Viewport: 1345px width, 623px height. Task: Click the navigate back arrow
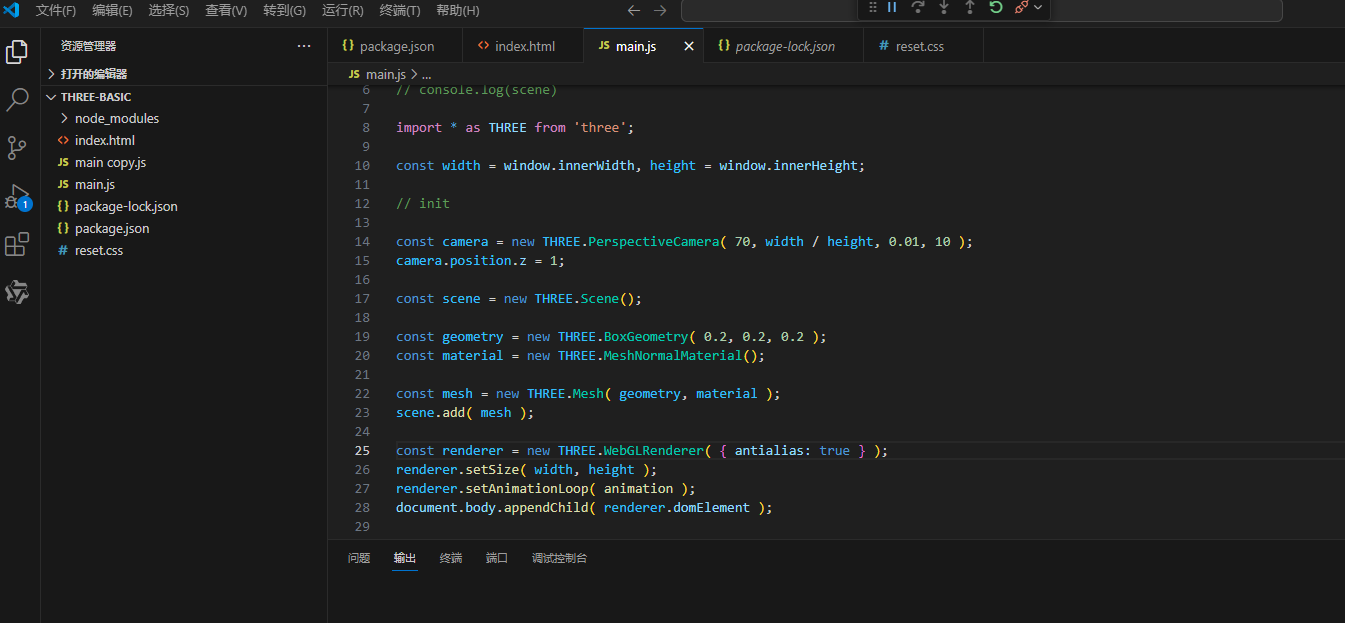point(633,11)
